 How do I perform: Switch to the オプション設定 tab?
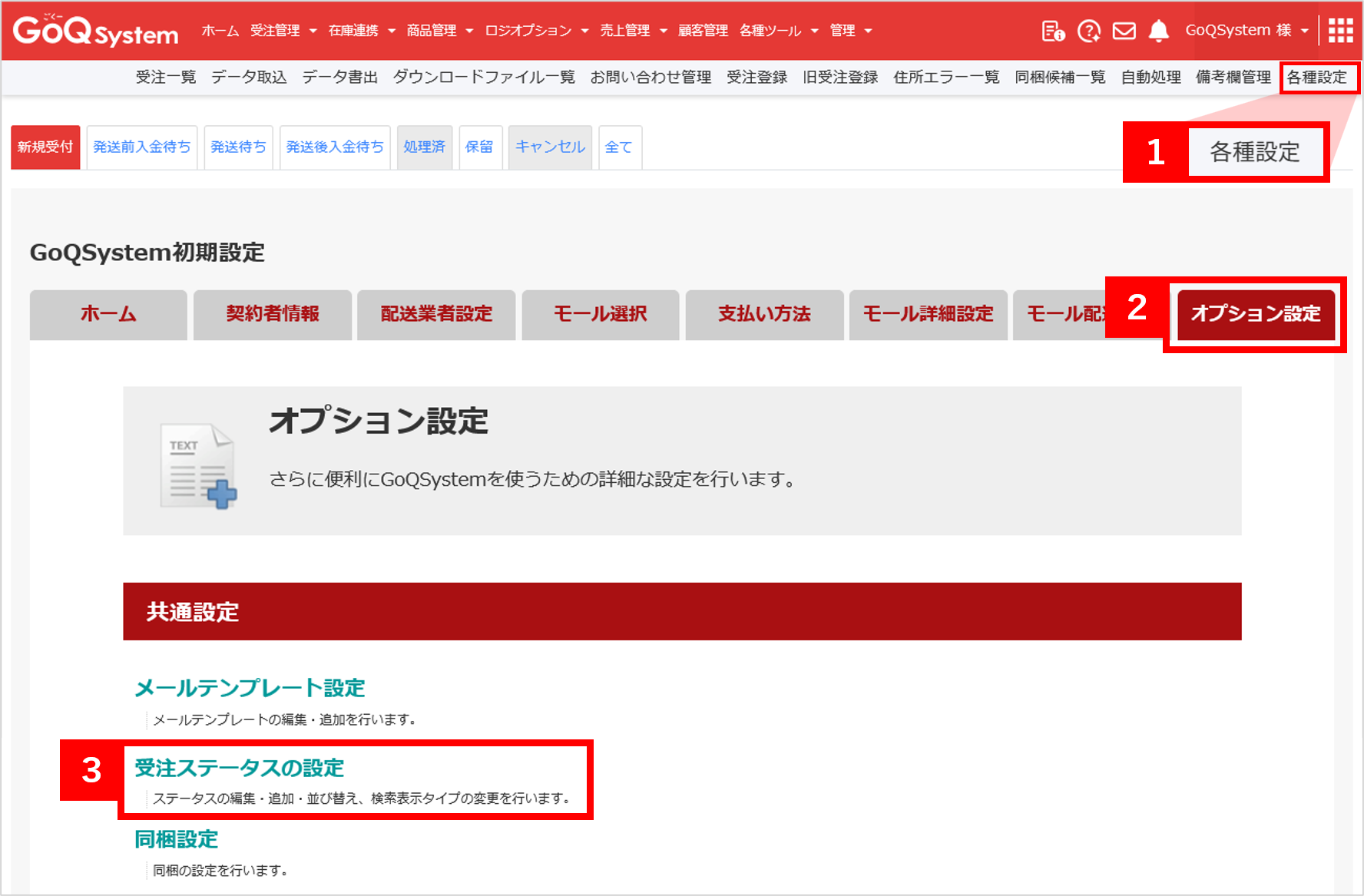click(1256, 314)
